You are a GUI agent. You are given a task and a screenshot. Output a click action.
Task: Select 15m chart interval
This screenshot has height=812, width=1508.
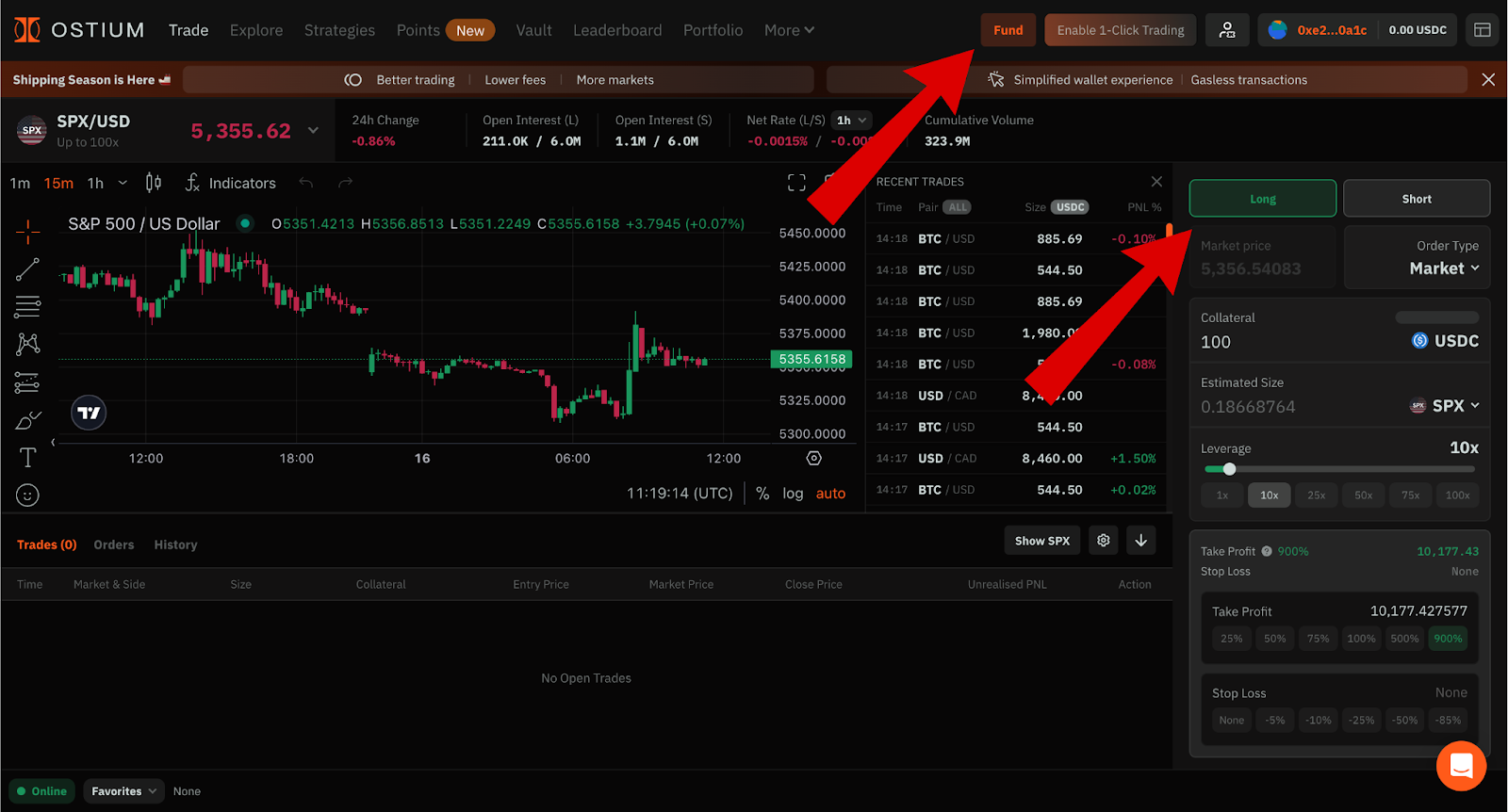(58, 183)
